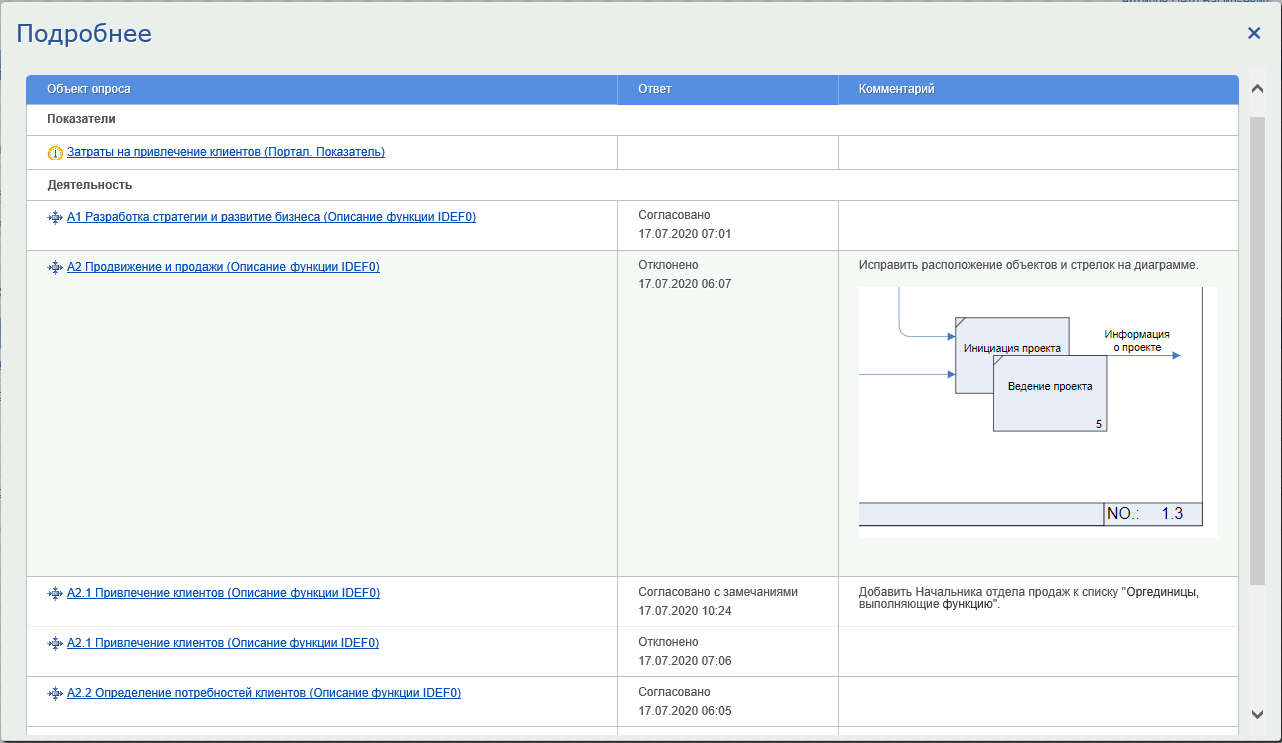Click the scrollbar up arrow
The width and height of the screenshot is (1282, 743).
[1257, 89]
